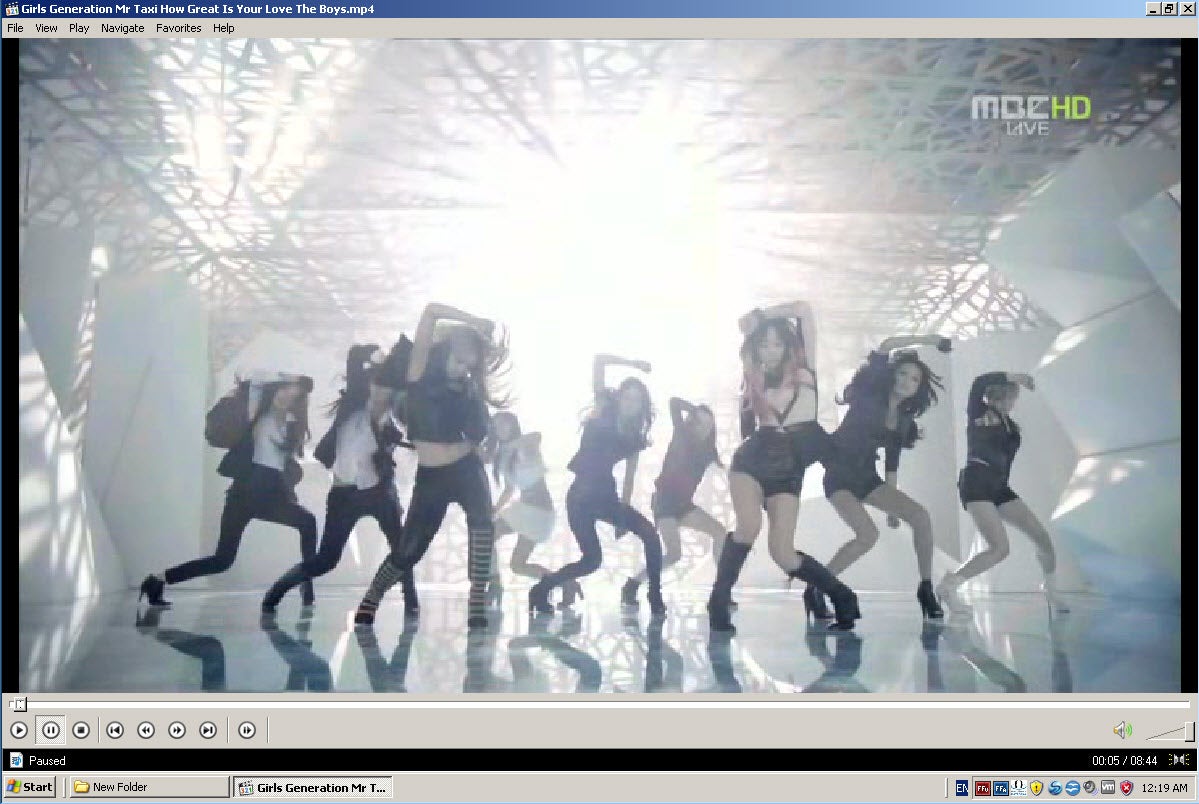
Task: Click the seek bar track
Action: (x=600, y=704)
